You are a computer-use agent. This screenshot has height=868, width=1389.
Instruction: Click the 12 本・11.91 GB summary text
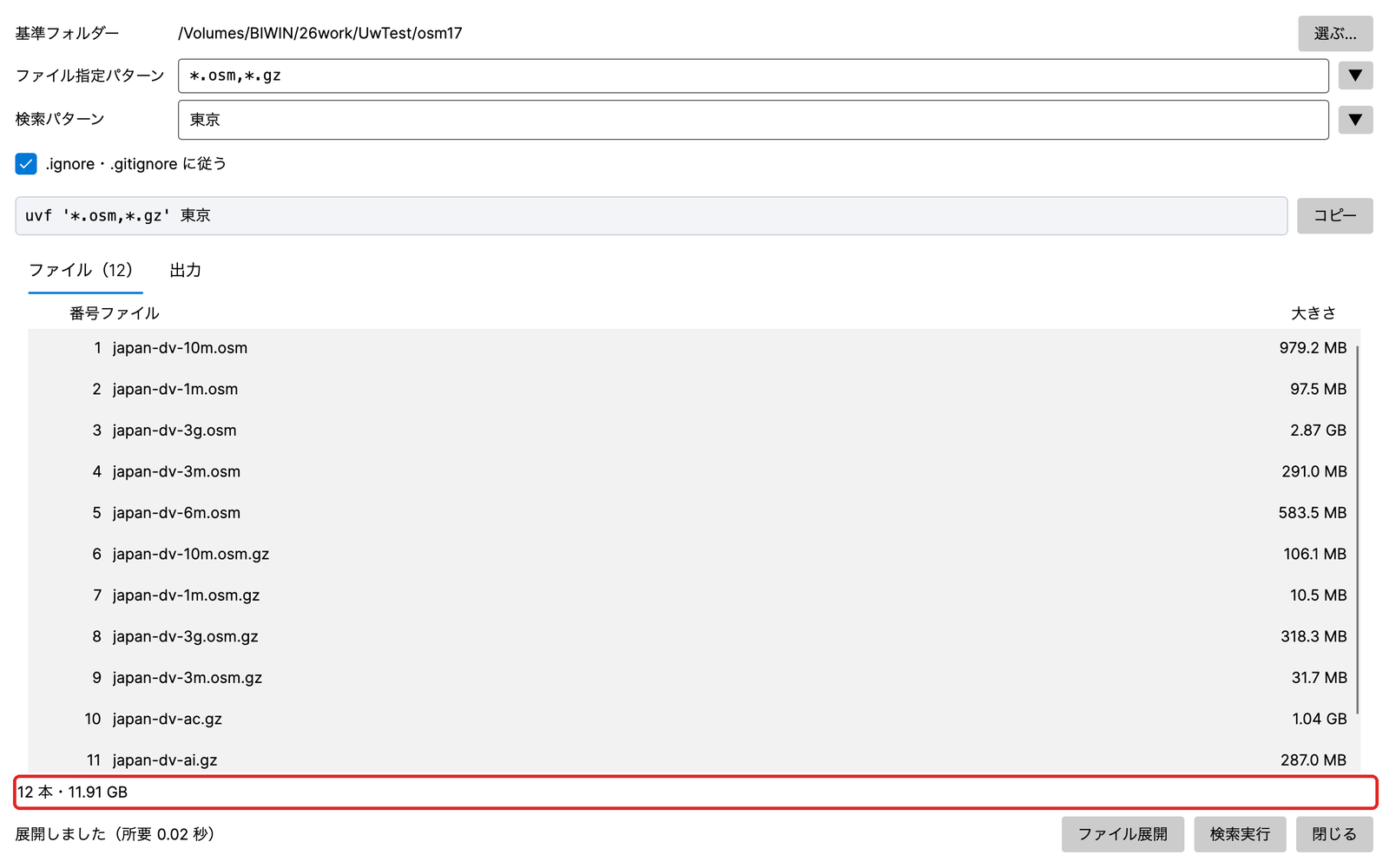click(x=72, y=792)
